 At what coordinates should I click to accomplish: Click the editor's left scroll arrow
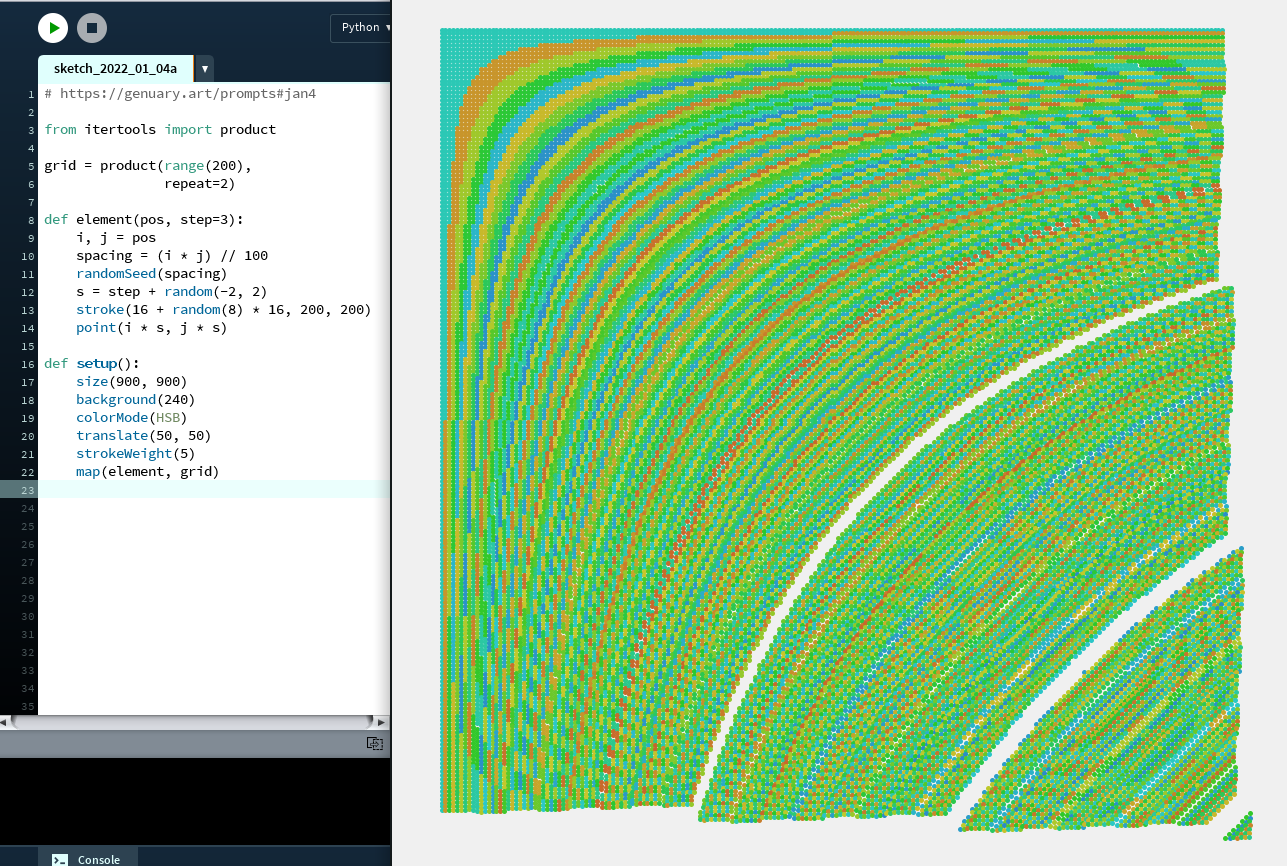click(6, 721)
